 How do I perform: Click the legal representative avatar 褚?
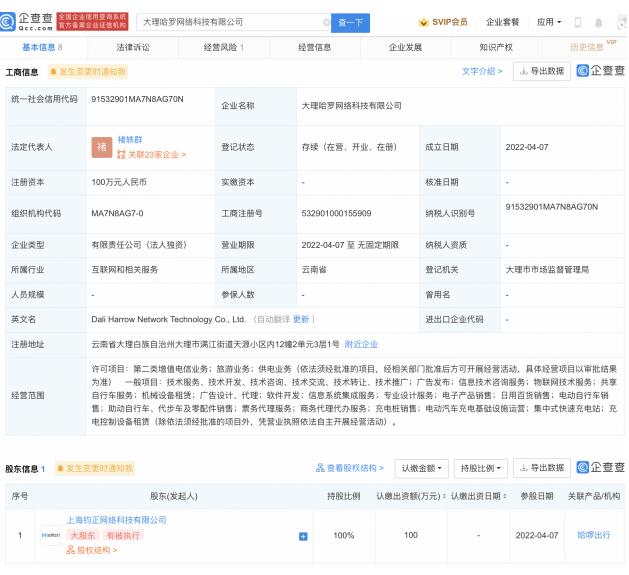tap(101, 147)
